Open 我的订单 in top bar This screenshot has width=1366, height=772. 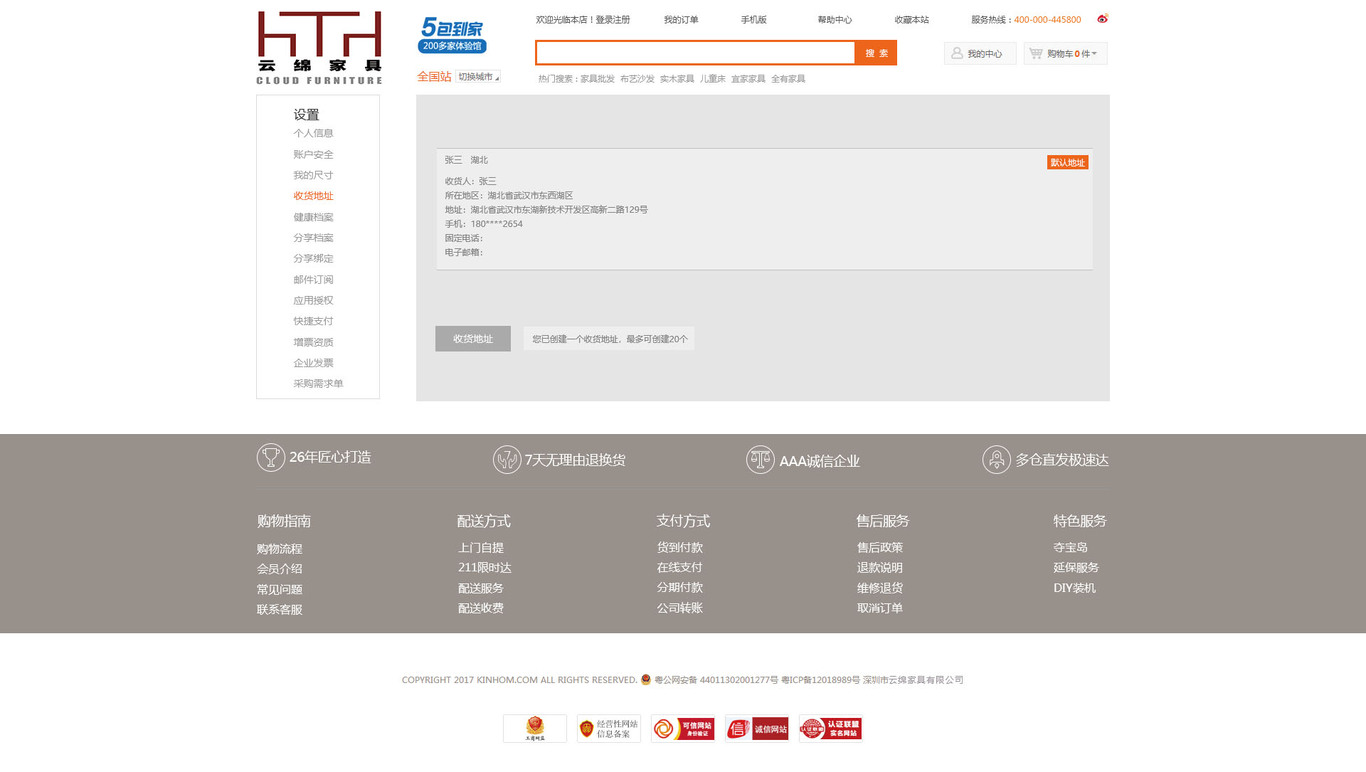(x=681, y=20)
